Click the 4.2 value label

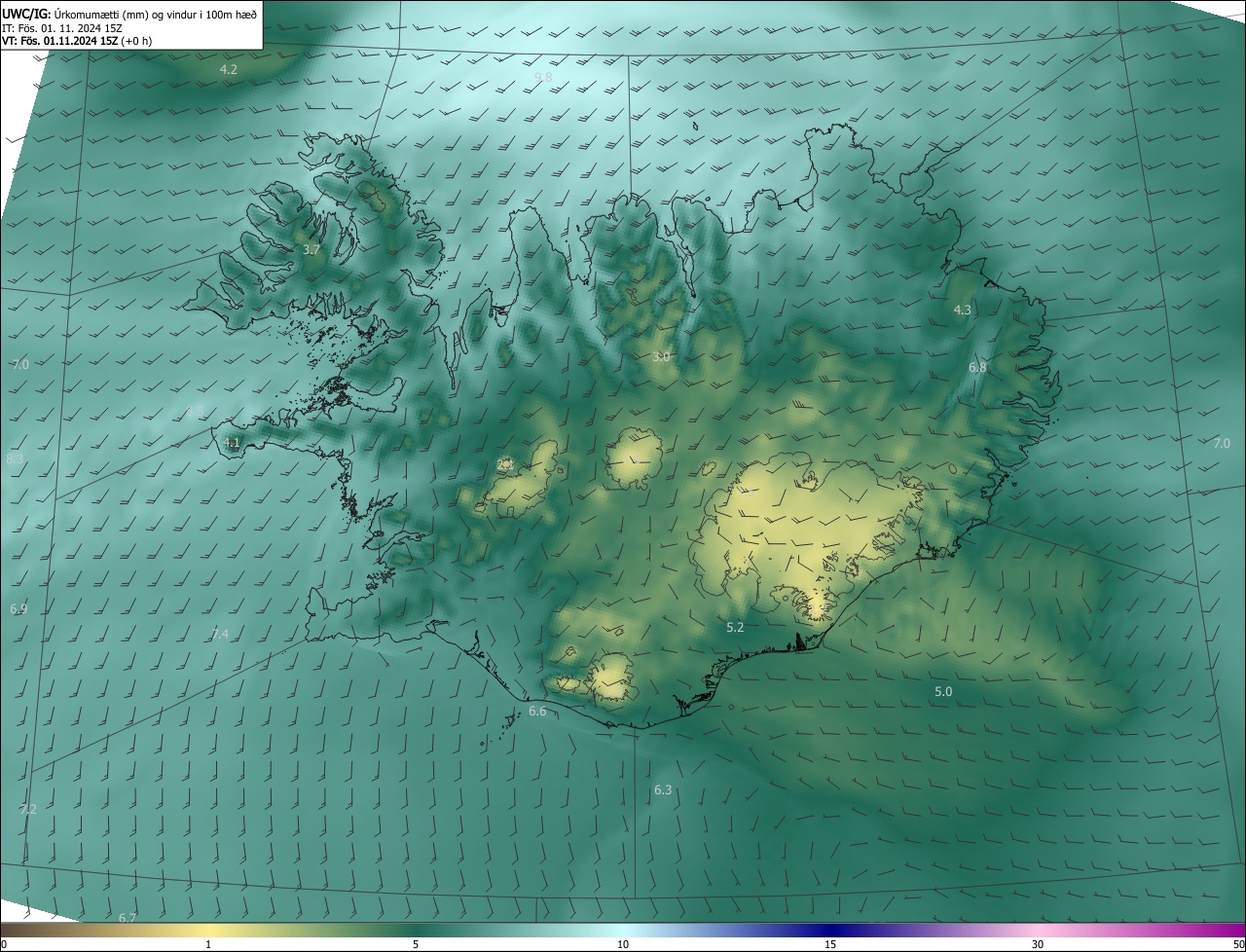[229, 70]
